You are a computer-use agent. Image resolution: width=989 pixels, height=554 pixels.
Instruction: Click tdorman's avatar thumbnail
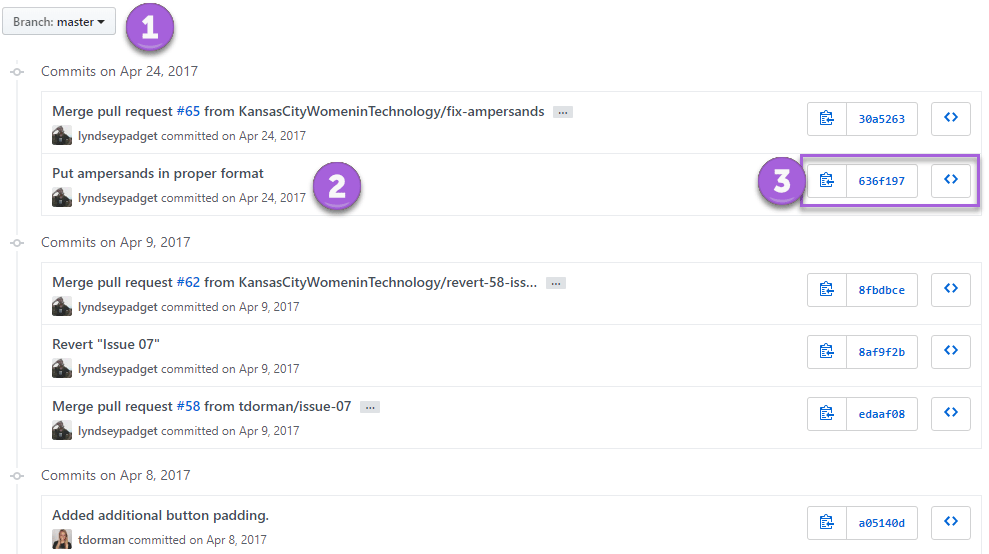[62, 539]
